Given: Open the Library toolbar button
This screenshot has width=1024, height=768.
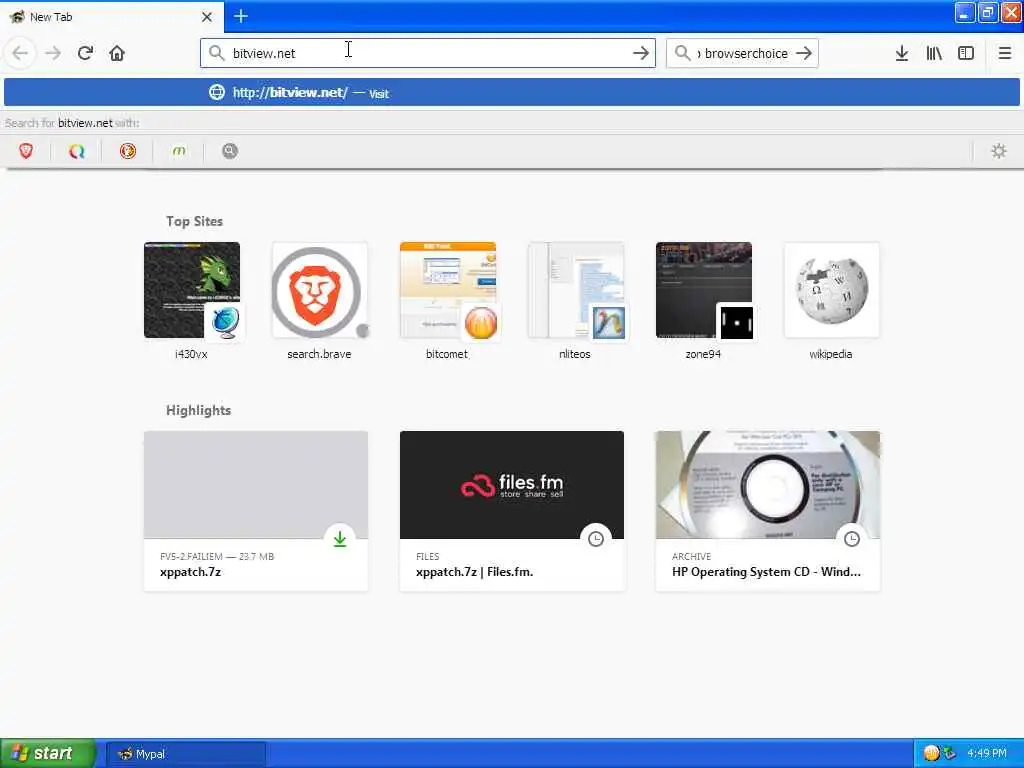Looking at the screenshot, I should tap(934, 53).
